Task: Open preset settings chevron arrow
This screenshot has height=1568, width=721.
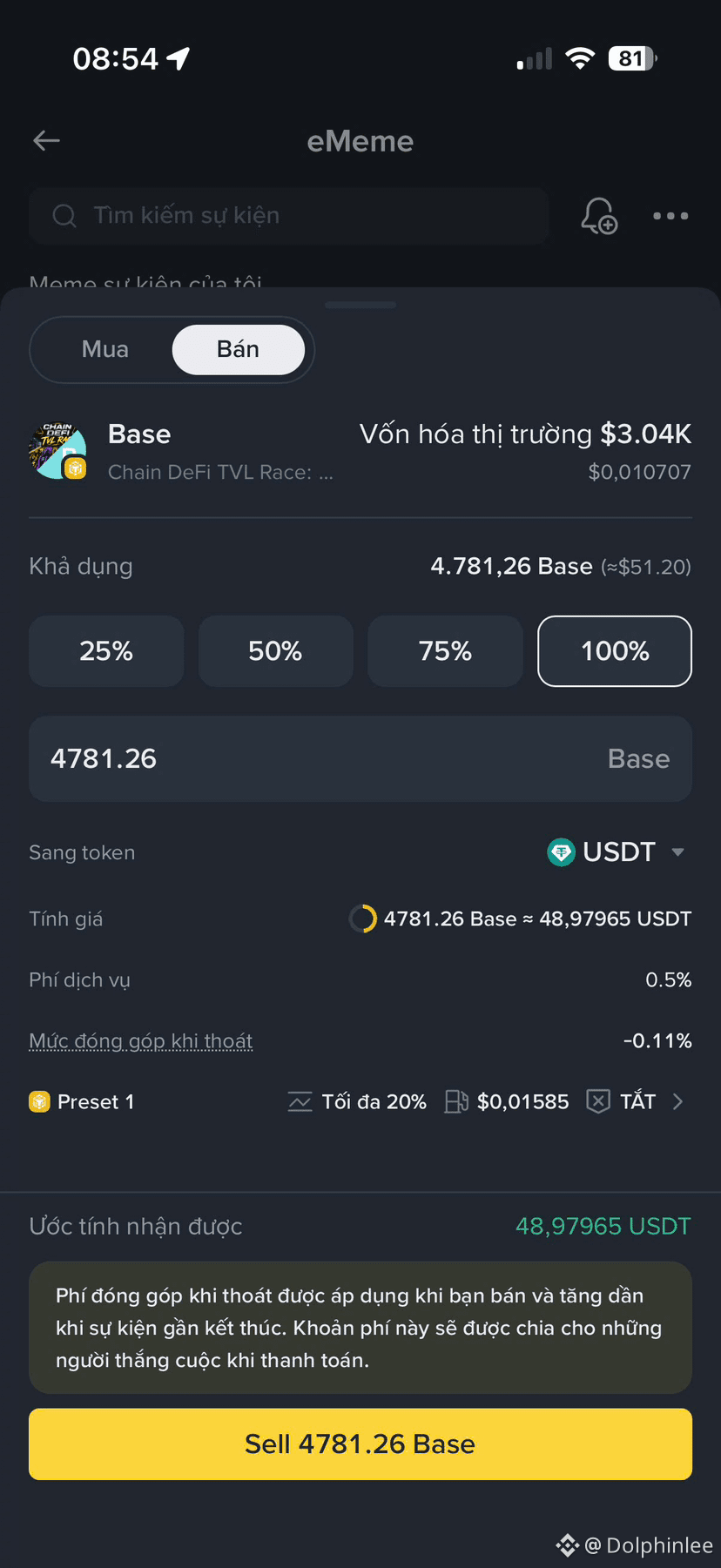Action: 678,1102
